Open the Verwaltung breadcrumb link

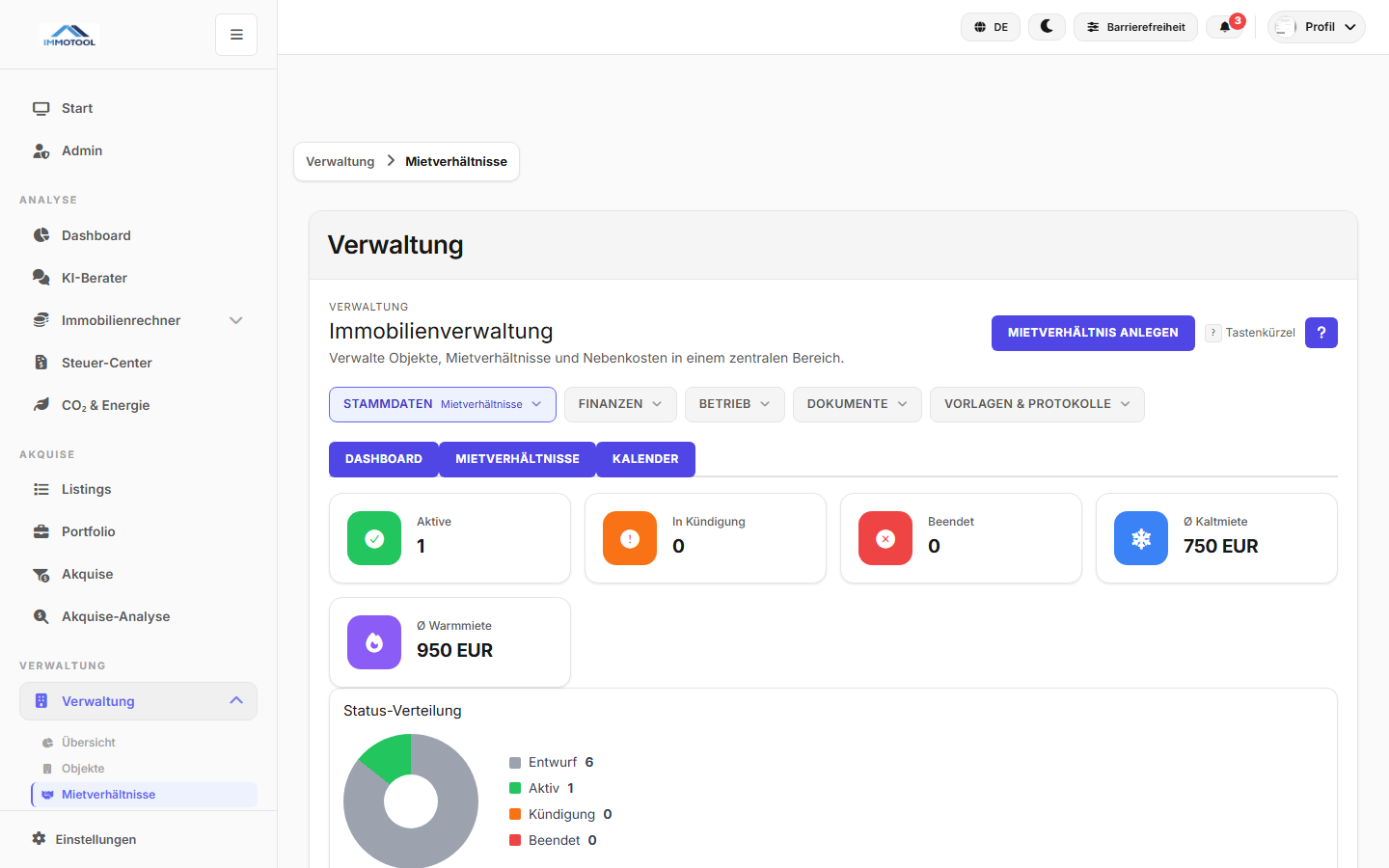(340, 161)
